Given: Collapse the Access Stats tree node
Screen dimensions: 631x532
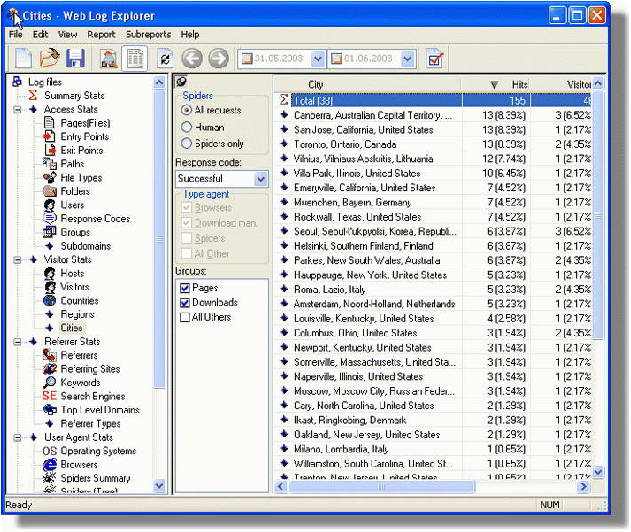Looking at the screenshot, I should 17,109.
